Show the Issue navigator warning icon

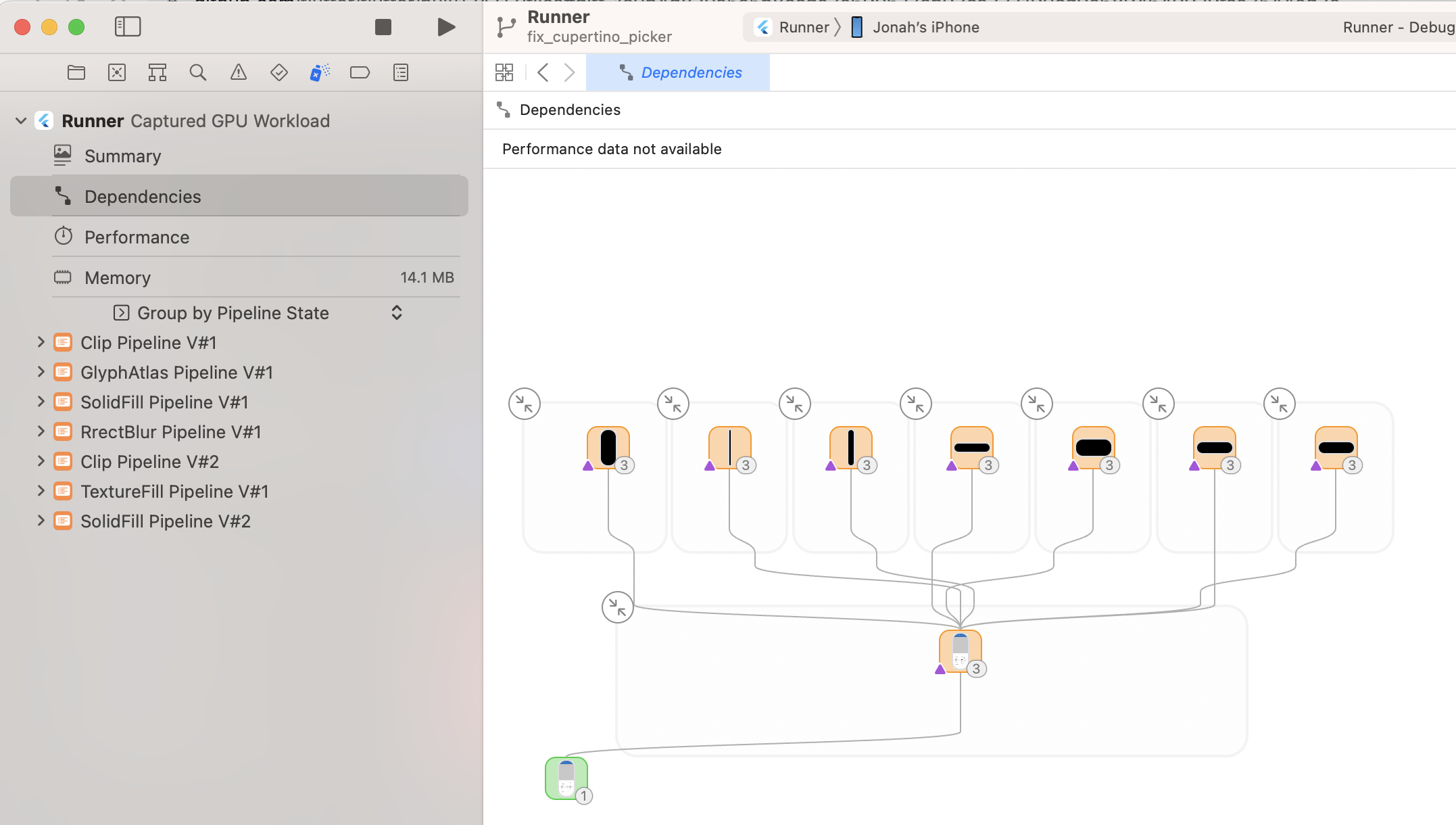[x=239, y=72]
